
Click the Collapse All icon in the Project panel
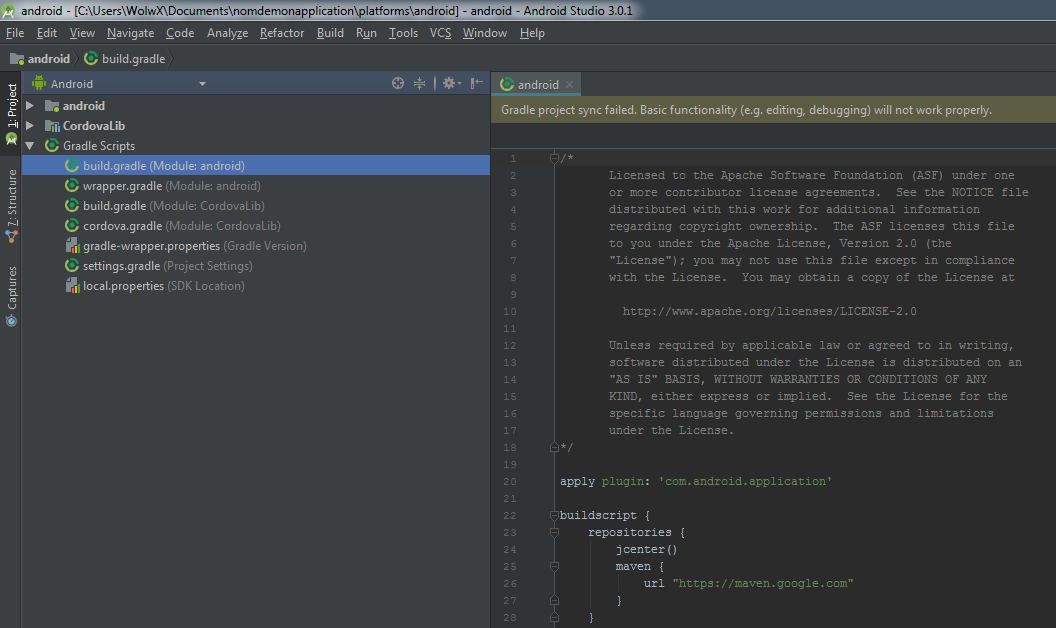click(420, 84)
